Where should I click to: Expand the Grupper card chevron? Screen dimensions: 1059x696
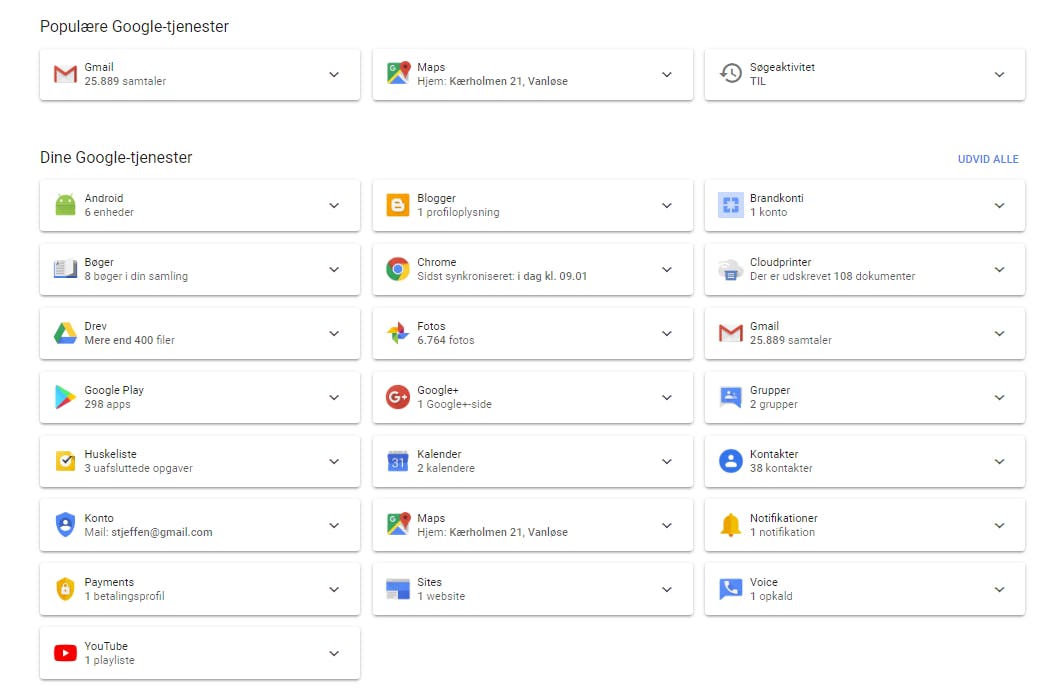point(1000,398)
